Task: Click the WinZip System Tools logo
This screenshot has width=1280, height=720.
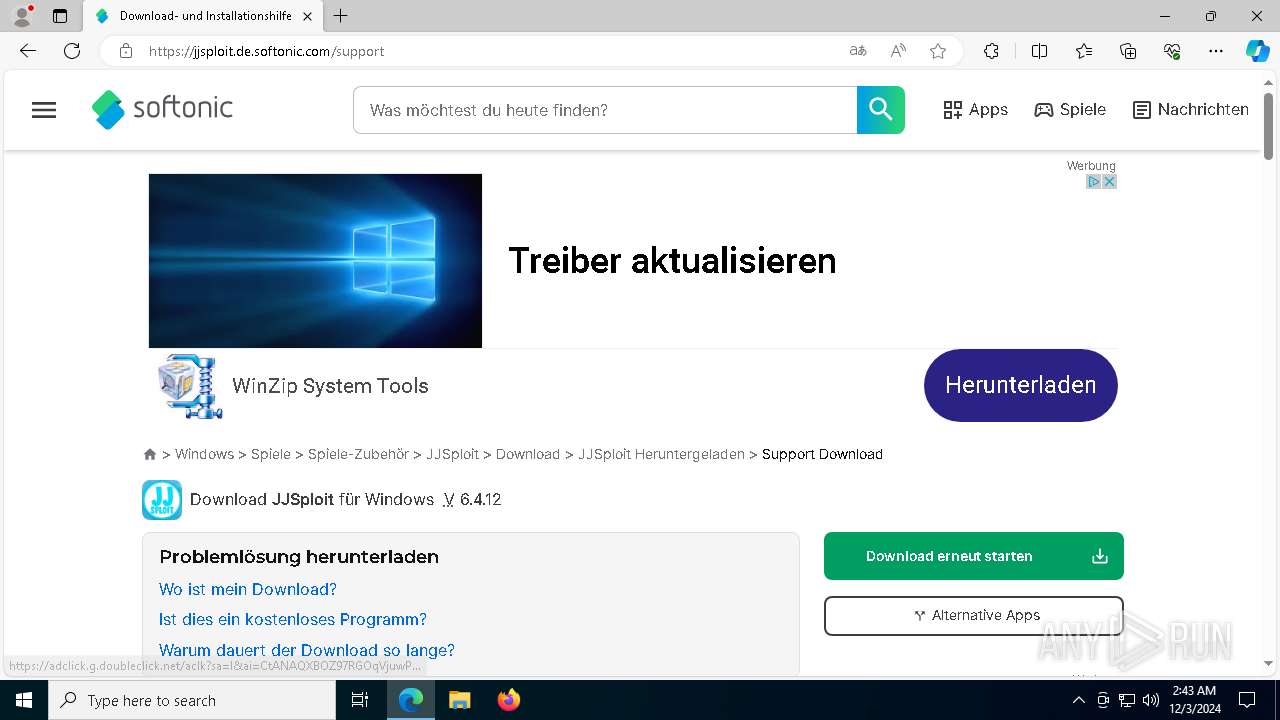Action: (x=190, y=386)
